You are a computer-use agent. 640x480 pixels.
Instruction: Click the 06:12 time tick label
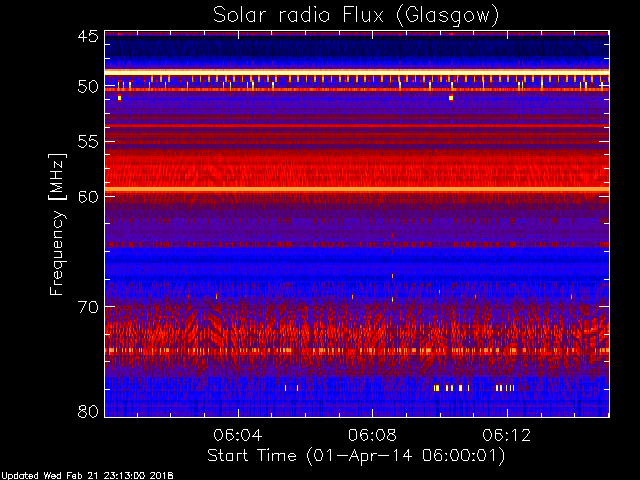(507, 435)
